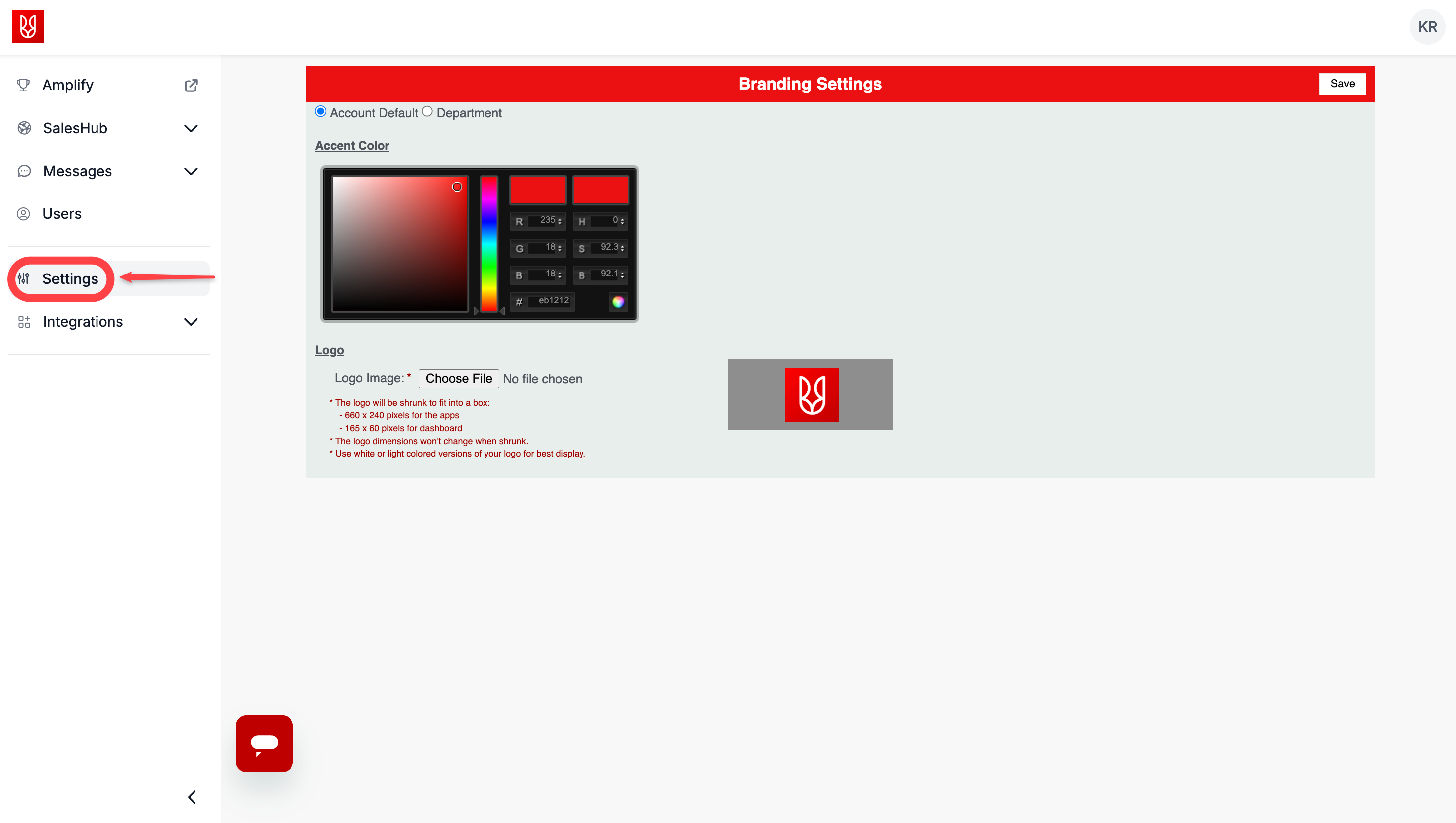Click the Integrations grid icon
The height and width of the screenshot is (823, 1456).
click(24, 322)
